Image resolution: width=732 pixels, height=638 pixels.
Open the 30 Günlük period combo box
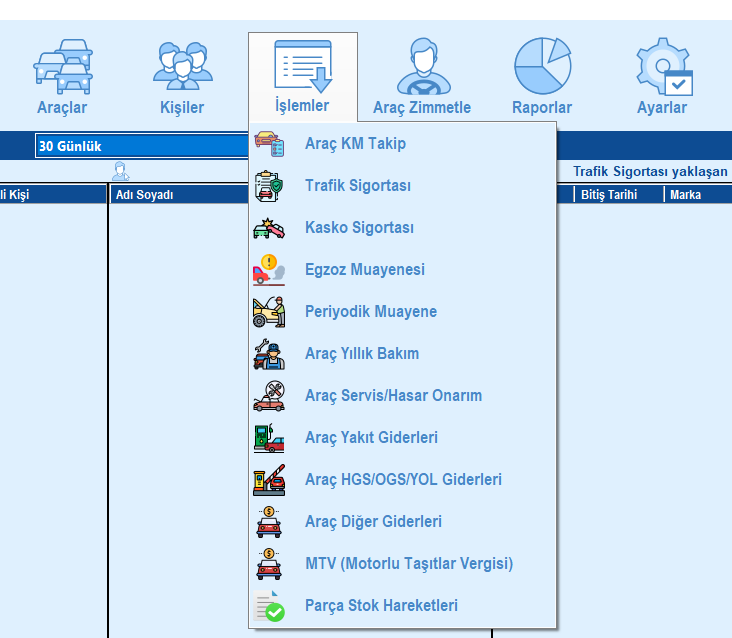click(x=140, y=147)
